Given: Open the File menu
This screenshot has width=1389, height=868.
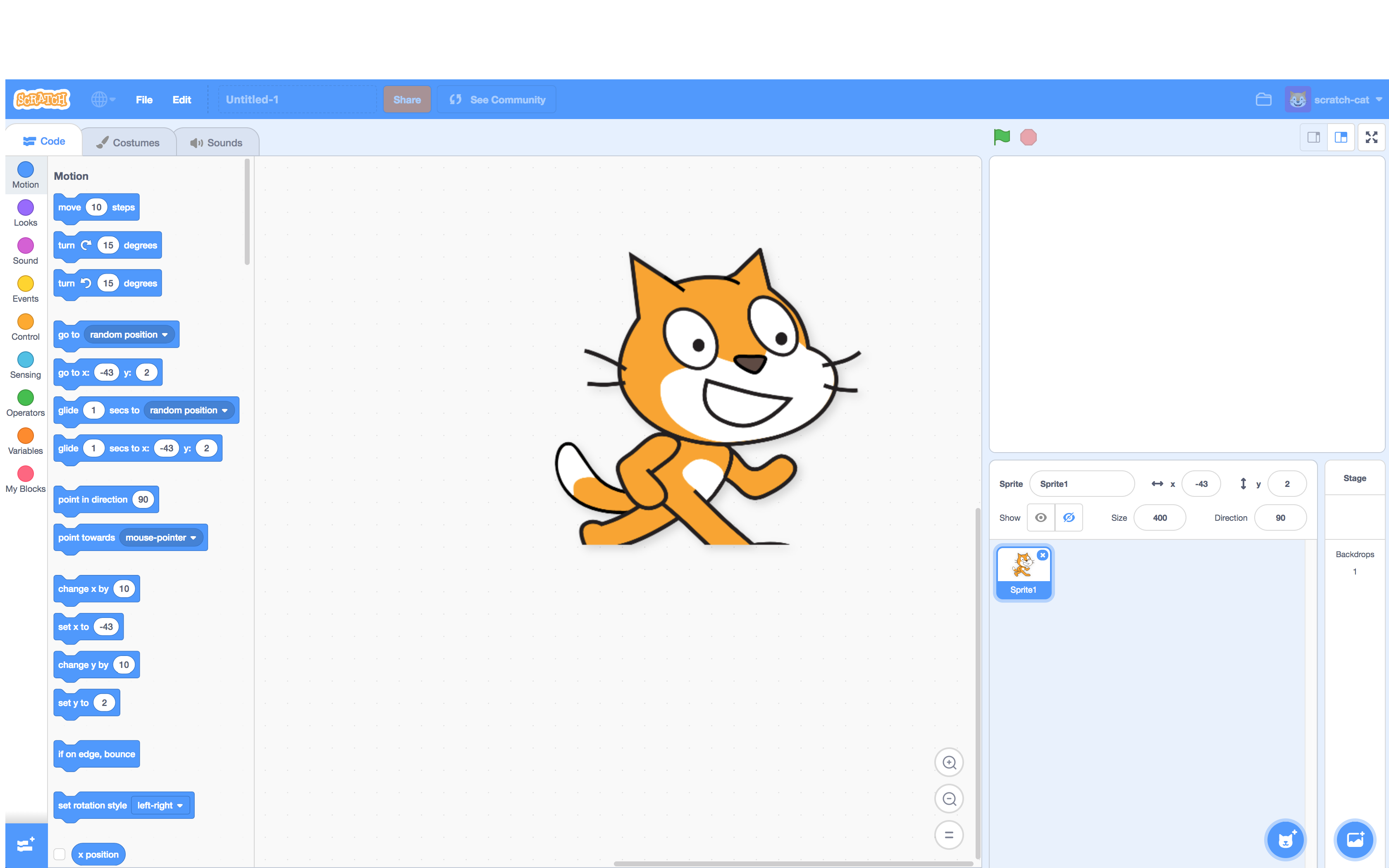Looking at the screenshot, I should pyautogui.click(x=144, y=99).
